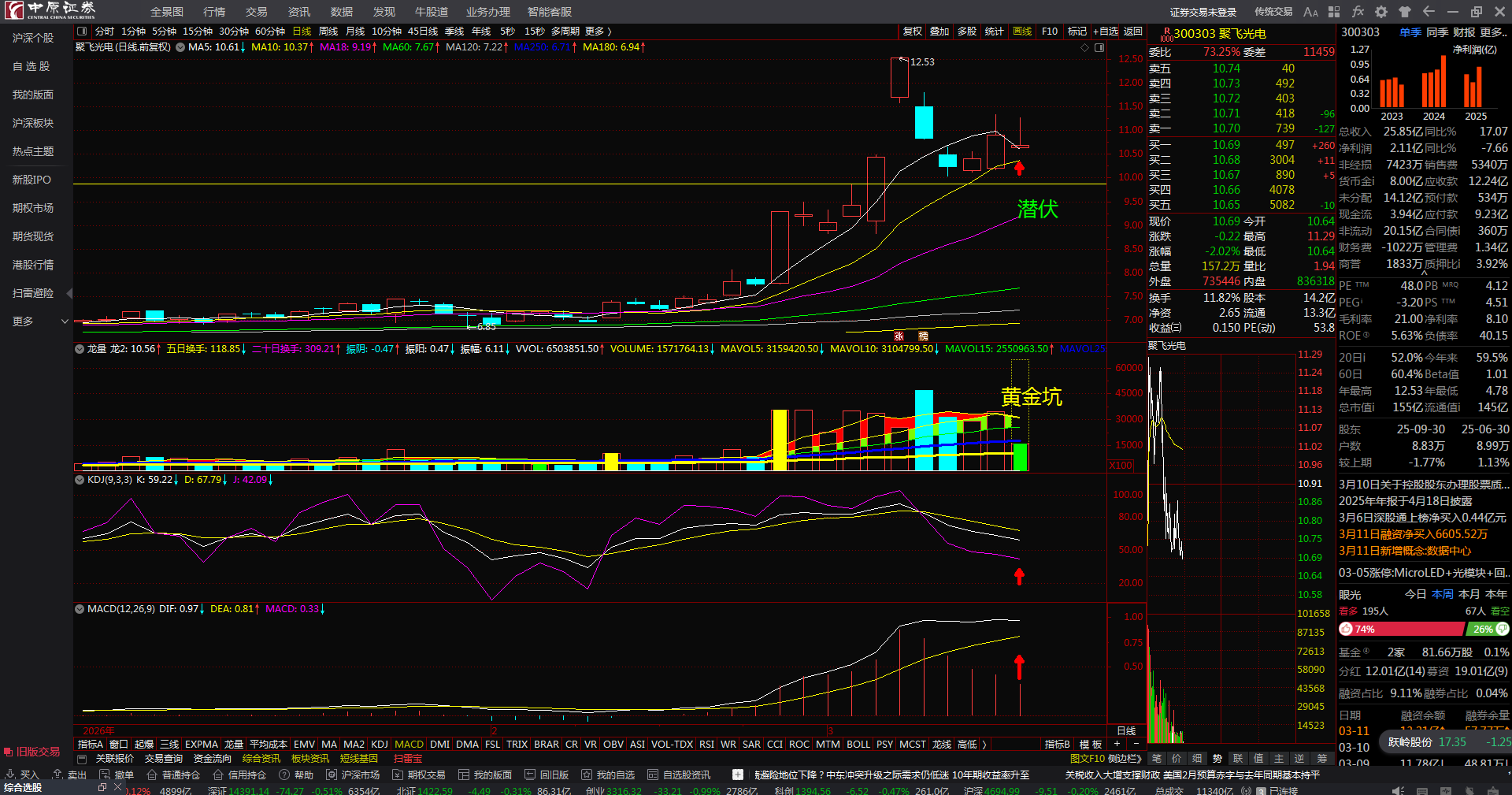The height and width of the screenshot is (795, 1512).
Task: Click the red-green 74% bullish sentiment bar
Action: click(x=1402, y=629)
